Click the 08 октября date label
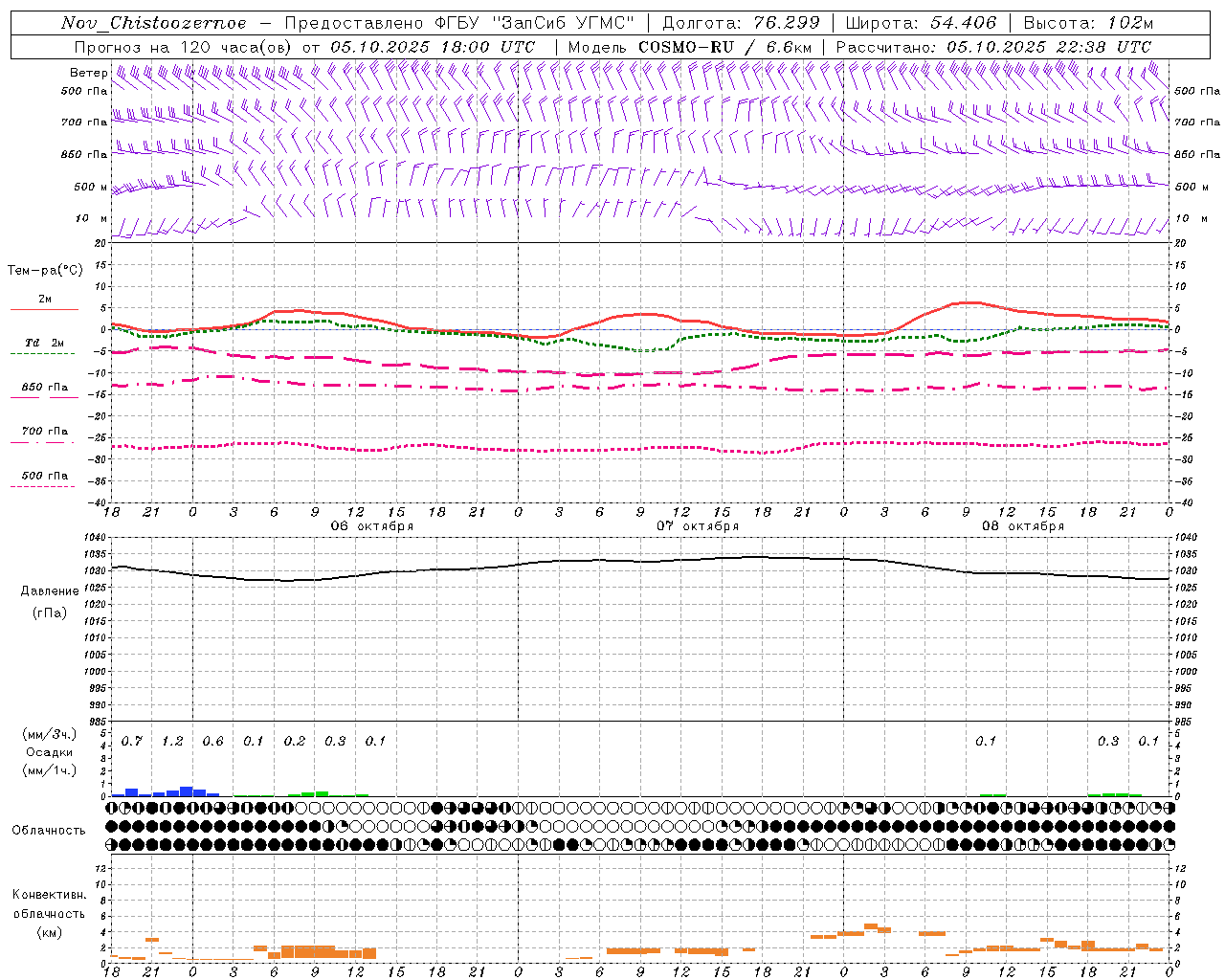 [1023, 526]
